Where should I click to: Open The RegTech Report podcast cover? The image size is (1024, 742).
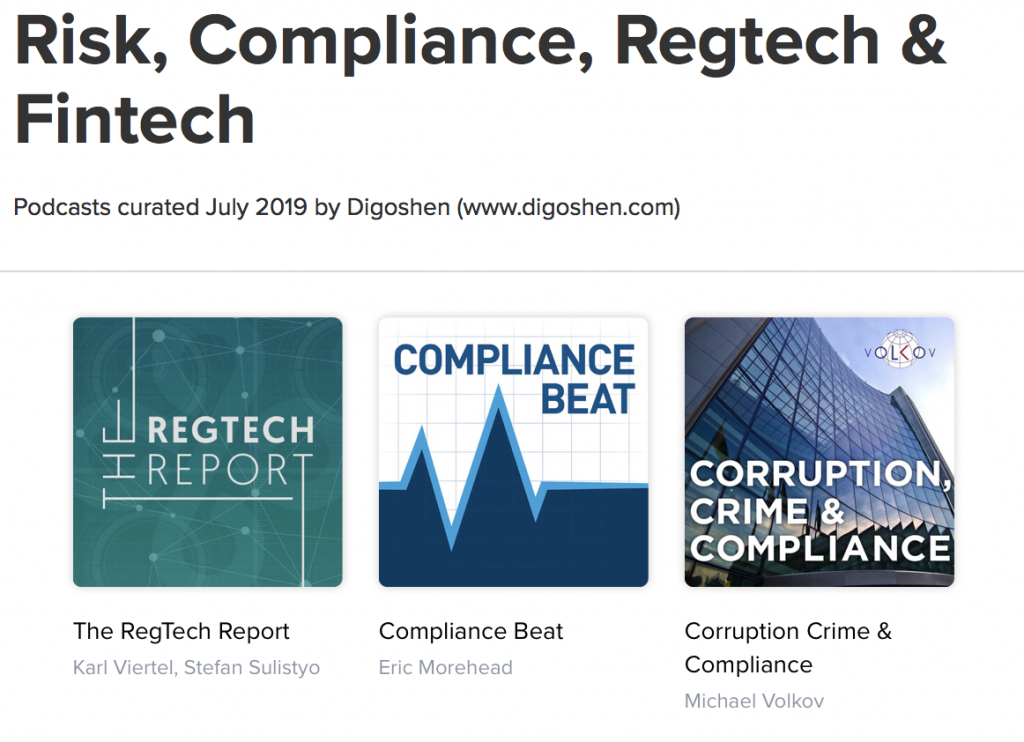click(x=208, y=452)
